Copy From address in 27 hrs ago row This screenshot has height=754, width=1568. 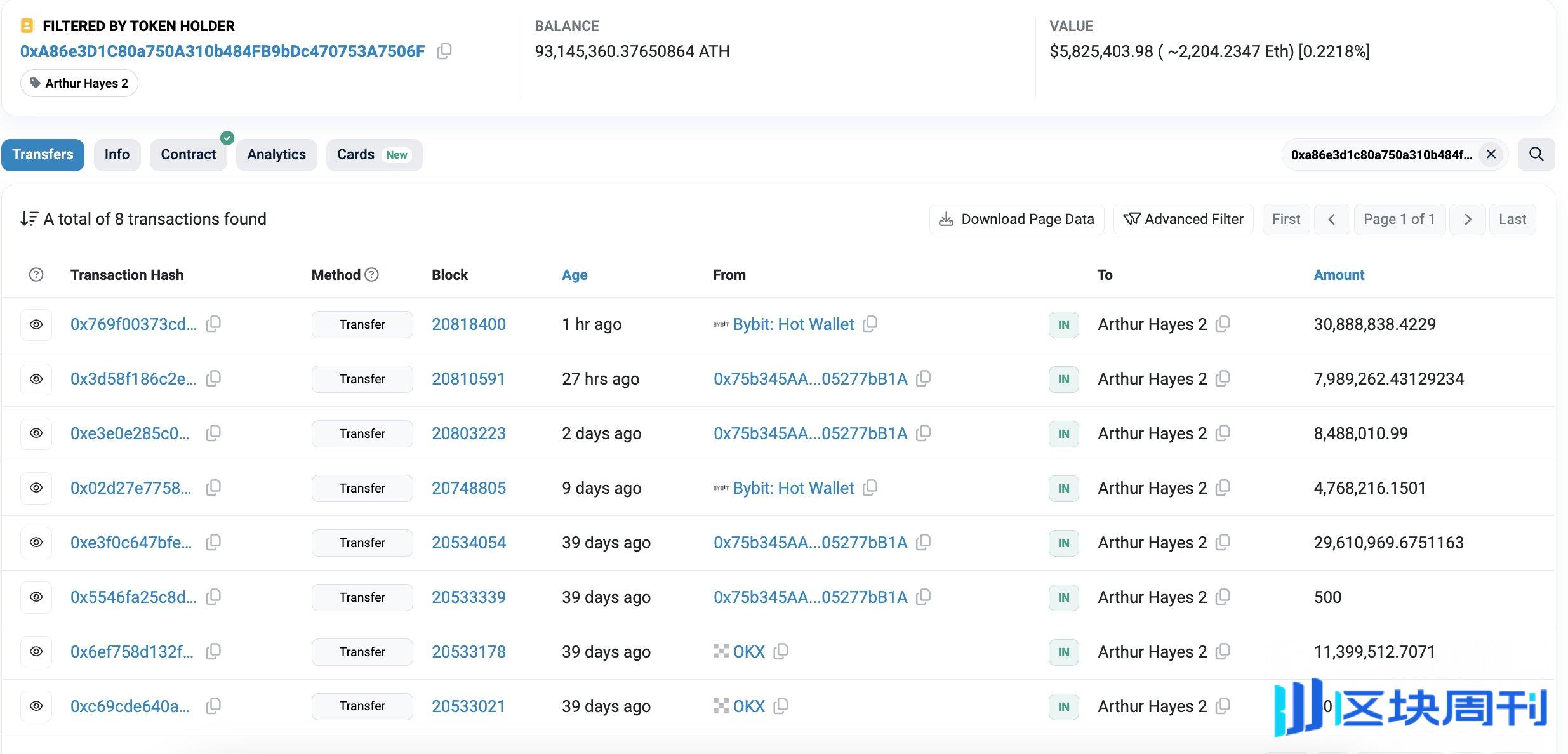[924, 378]
